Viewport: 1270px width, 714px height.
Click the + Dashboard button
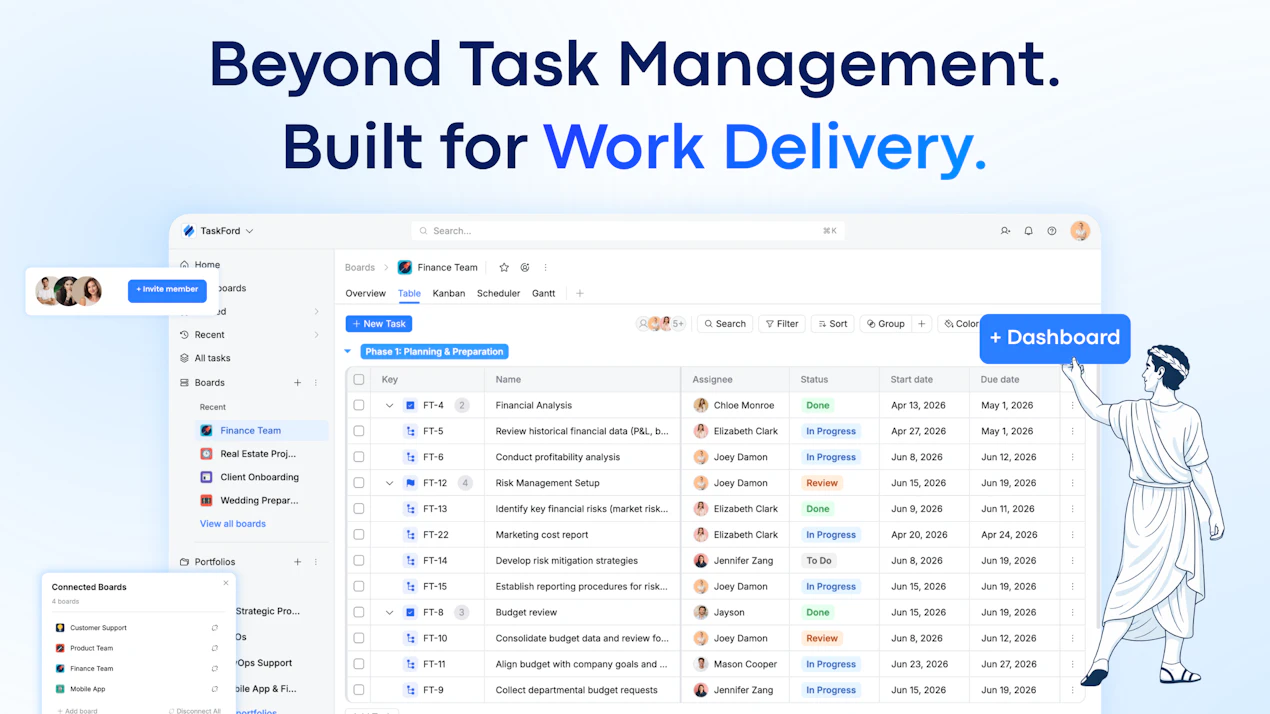(x=1055, y=338)
